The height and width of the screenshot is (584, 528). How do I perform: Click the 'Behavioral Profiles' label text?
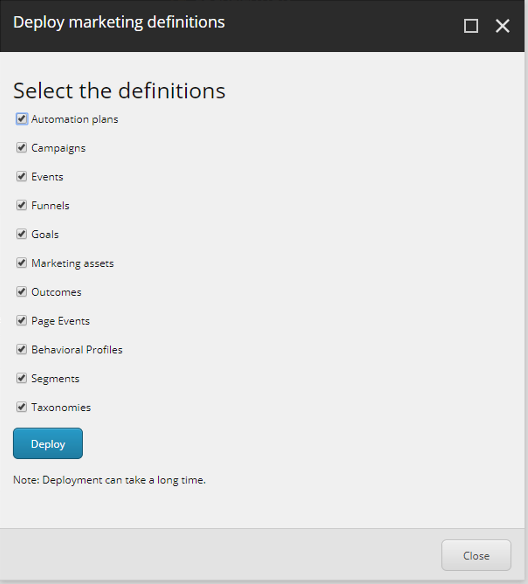click(x=77, y=350)
